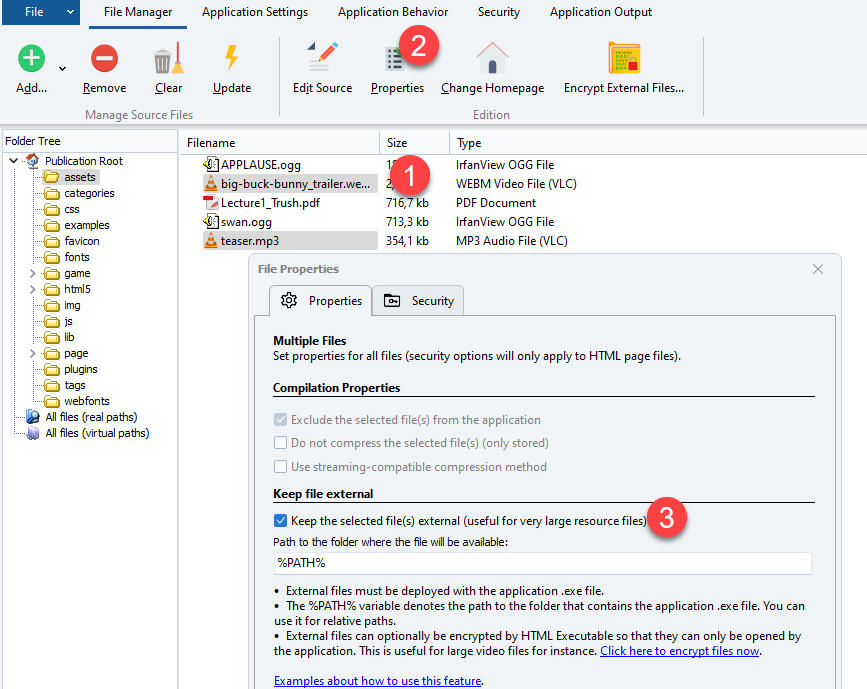Click the %PATH% folder path input field
The image size is (867, 689).
click(x=542, y=563)
